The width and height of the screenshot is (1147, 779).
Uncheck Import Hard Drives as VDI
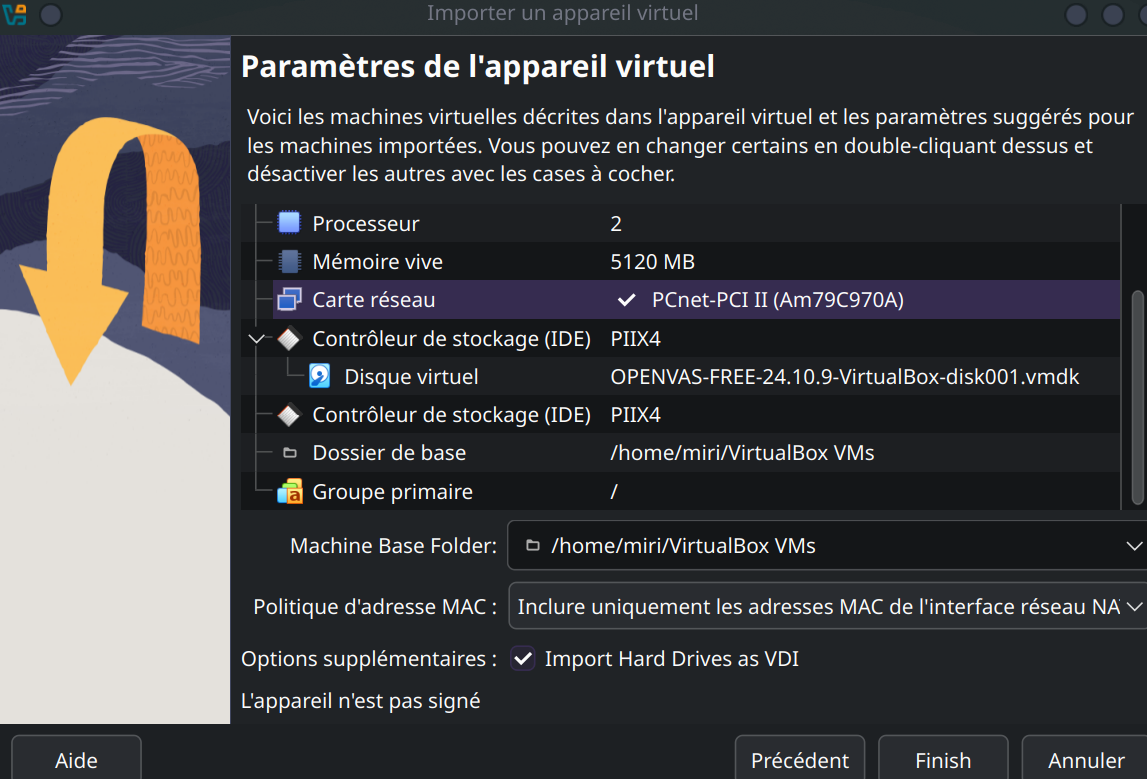(522, 659)
